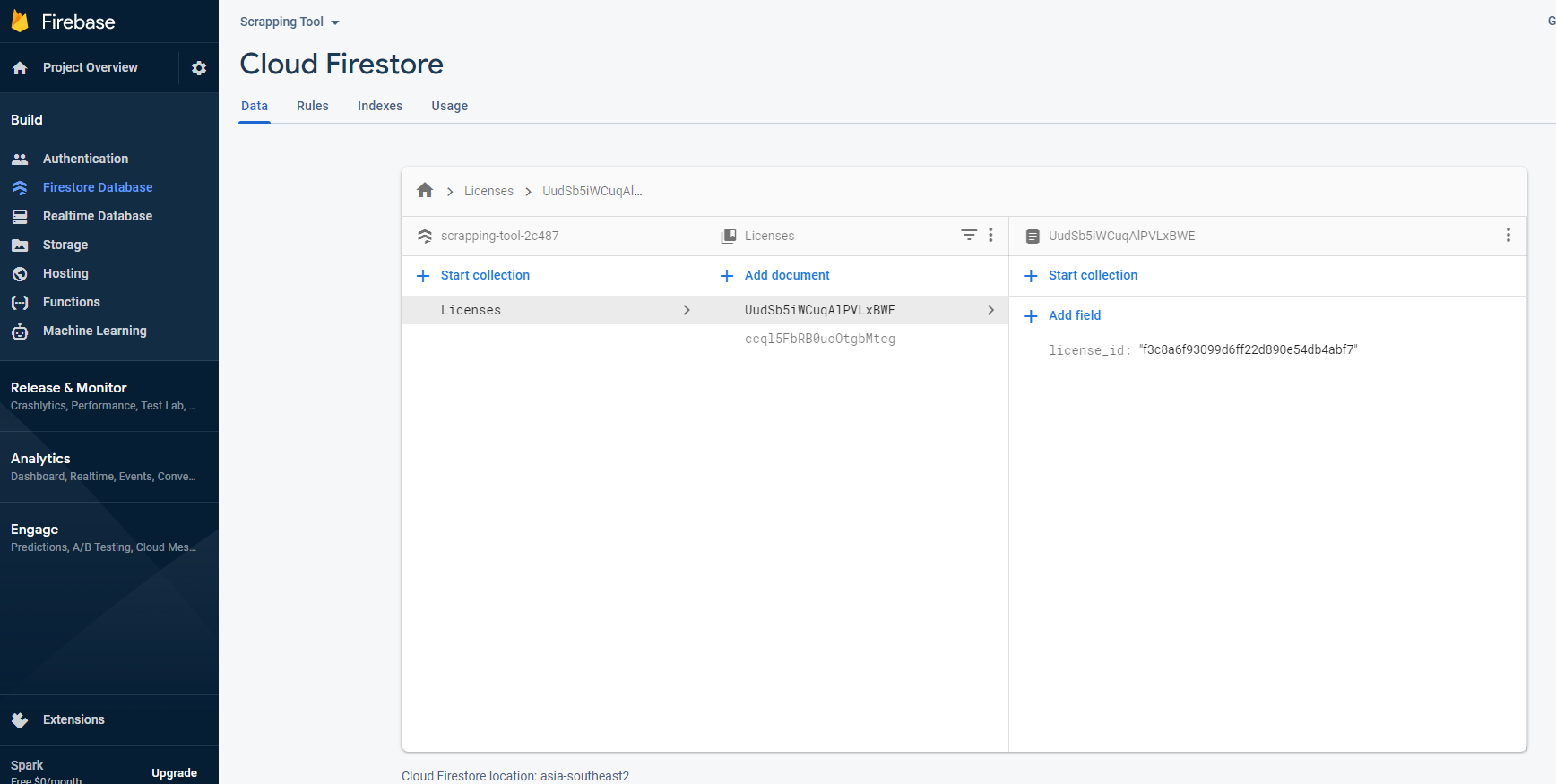The image size is (1556, 784).
Task: Switch to the Indexes tab
Action: tap(380, 106)
